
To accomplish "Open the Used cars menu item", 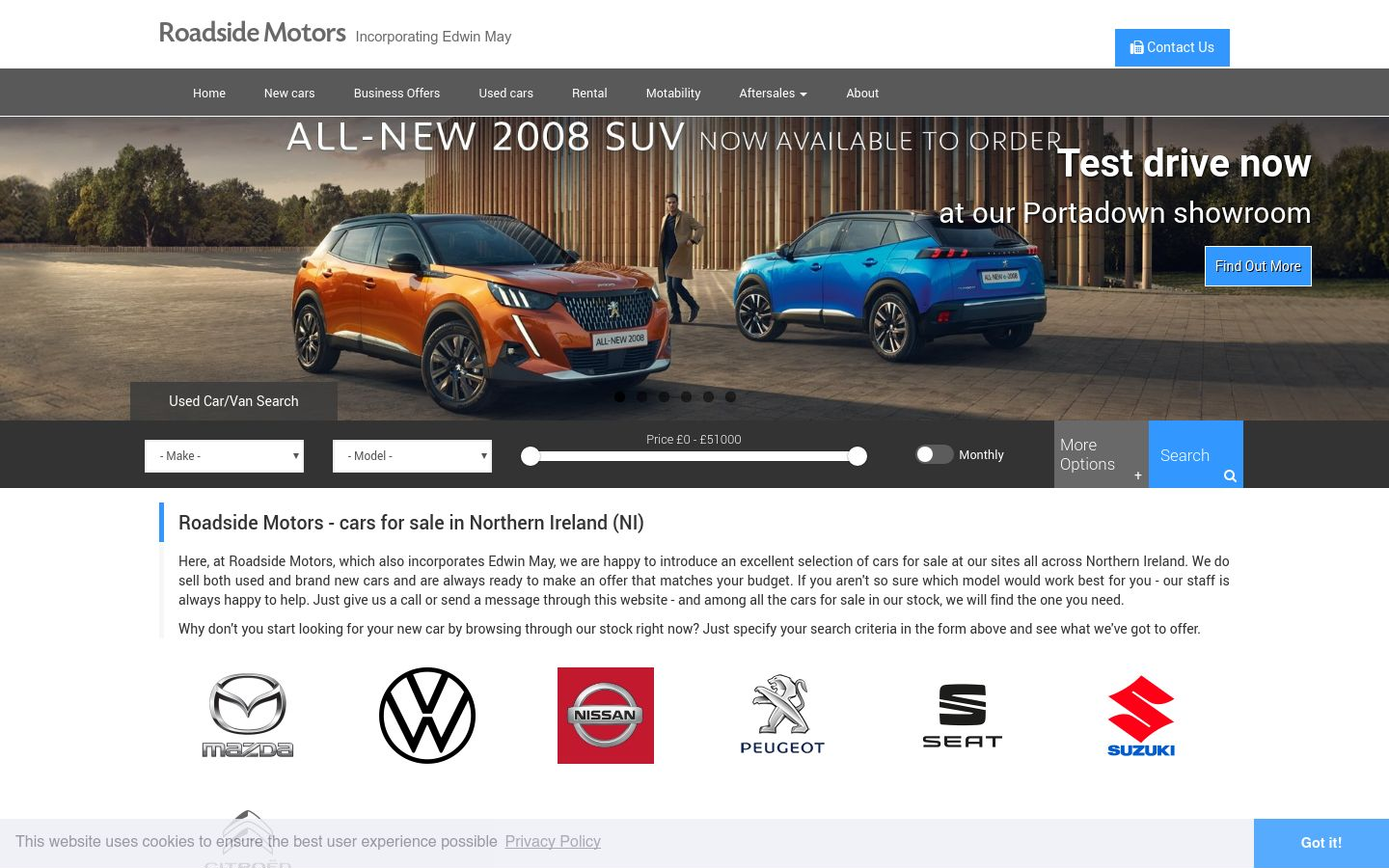I will click(506, 94).
